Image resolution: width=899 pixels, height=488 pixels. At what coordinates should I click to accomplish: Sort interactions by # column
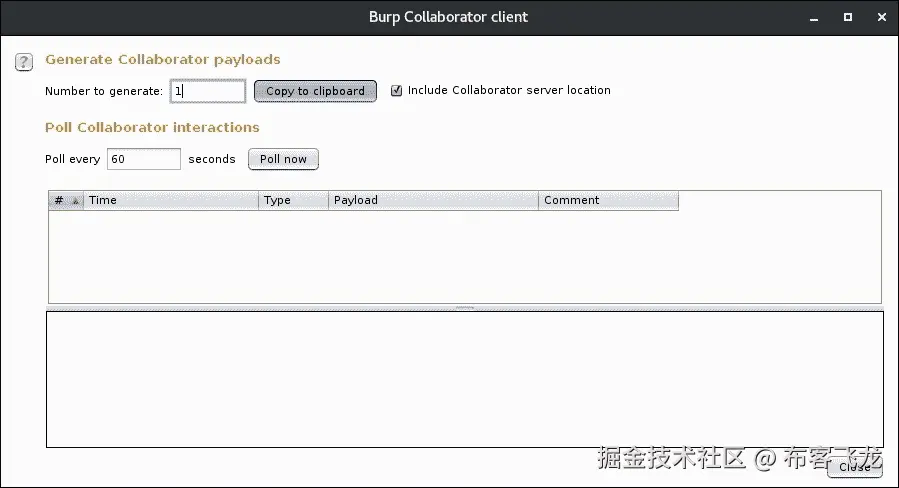[66, 200]
